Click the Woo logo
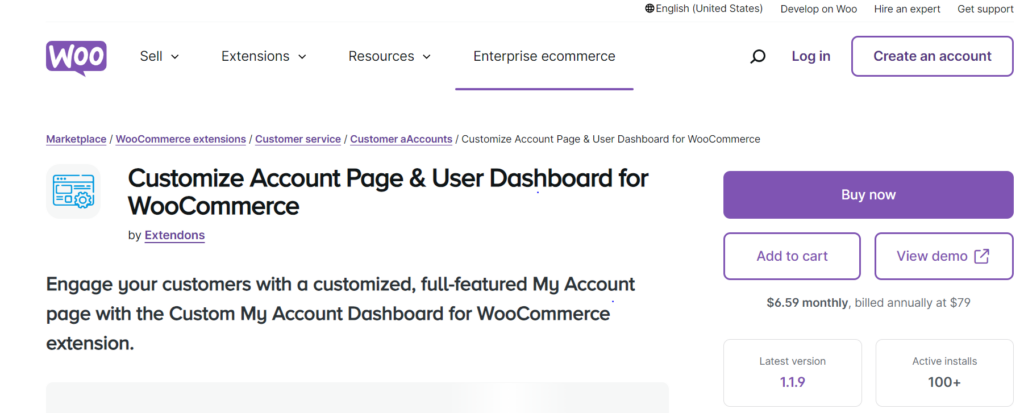The width and height of the screenshot is (1024, 413). pyautogui.click(x=76, y=58)
